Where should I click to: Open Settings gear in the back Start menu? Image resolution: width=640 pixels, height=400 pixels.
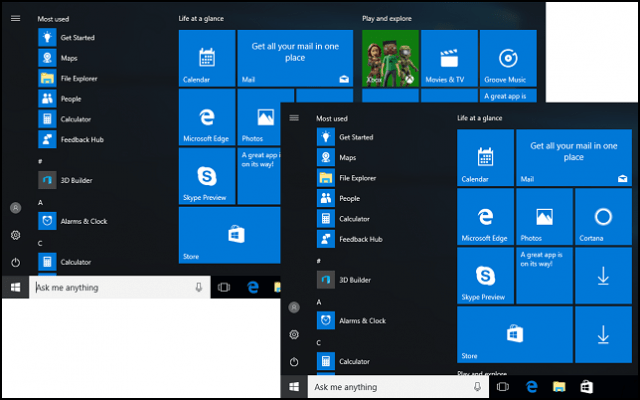point(16,235)
